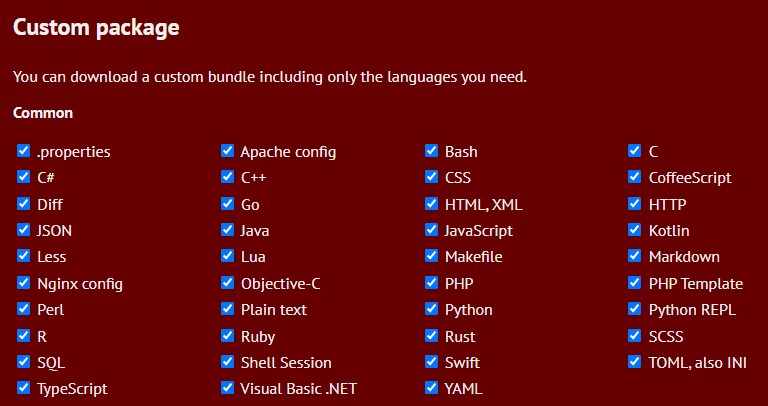
Task: Toggle the Apache config checkbox
Action: coord(227,151)
